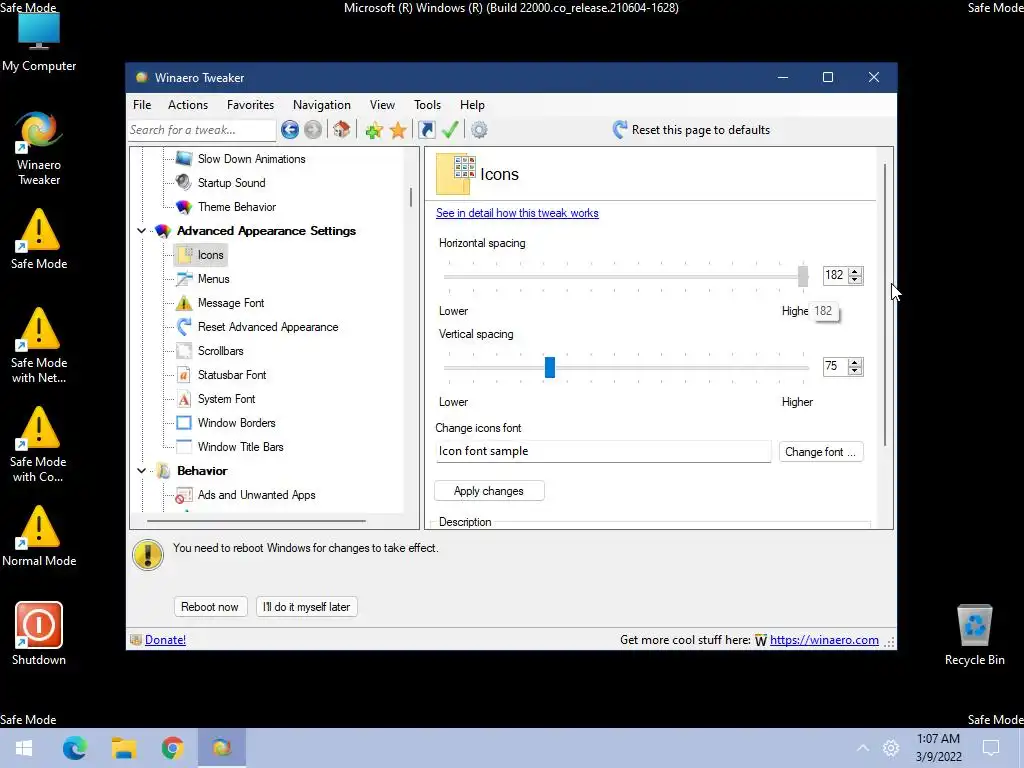This screenshot has width=1024, height=768.
Task: Select Ads and Unwanted Apps item
Action: (256, 495)
